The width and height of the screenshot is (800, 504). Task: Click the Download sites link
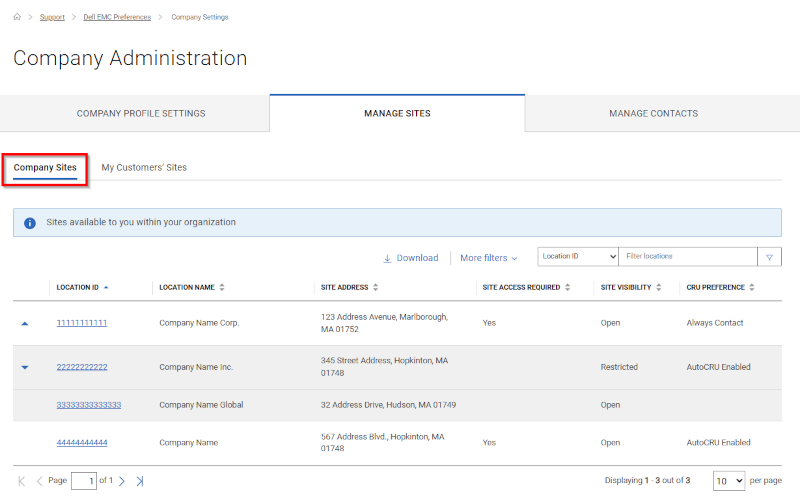click(410, 258)
